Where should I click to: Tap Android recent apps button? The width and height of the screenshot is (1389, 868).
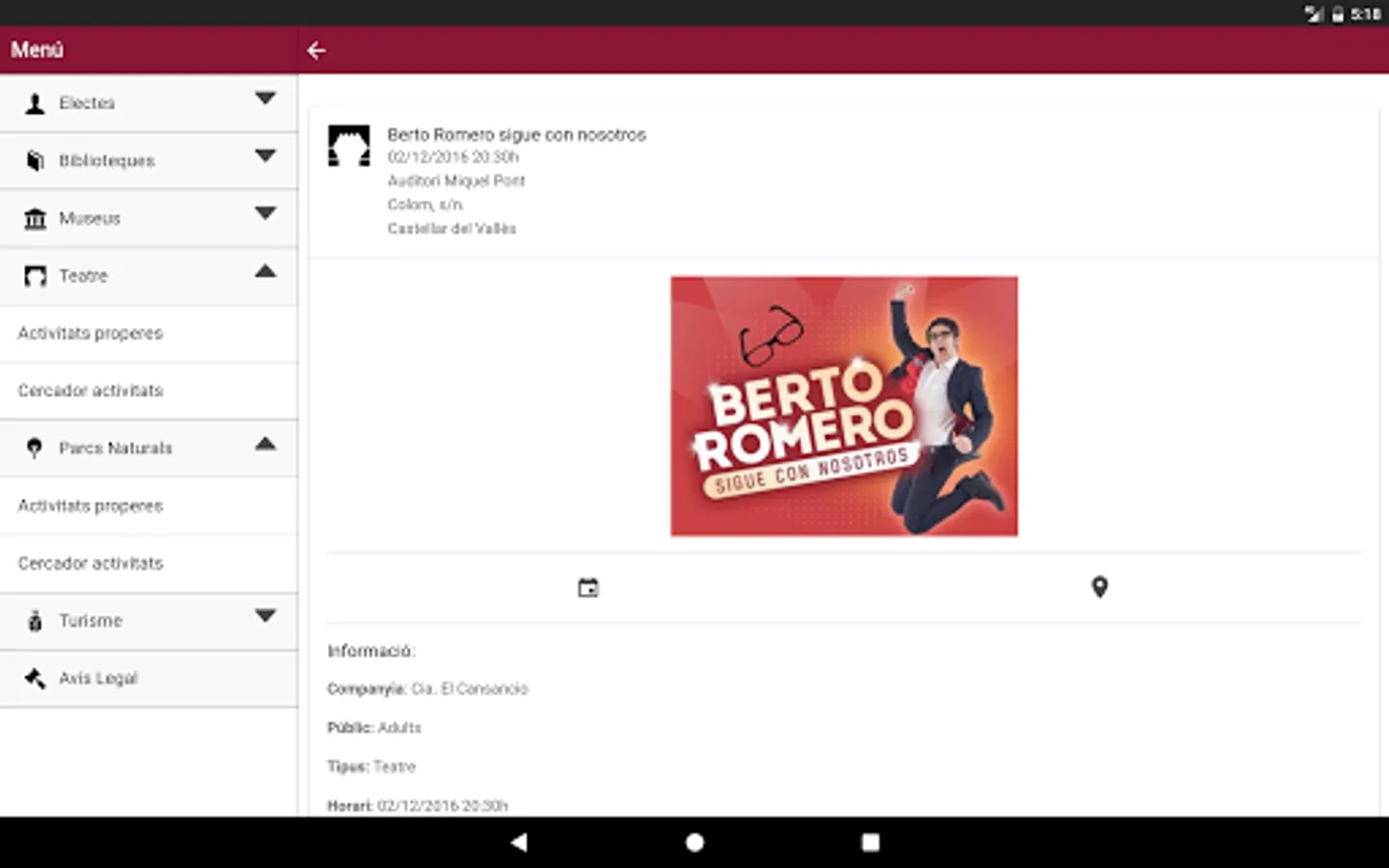point(870,842)
